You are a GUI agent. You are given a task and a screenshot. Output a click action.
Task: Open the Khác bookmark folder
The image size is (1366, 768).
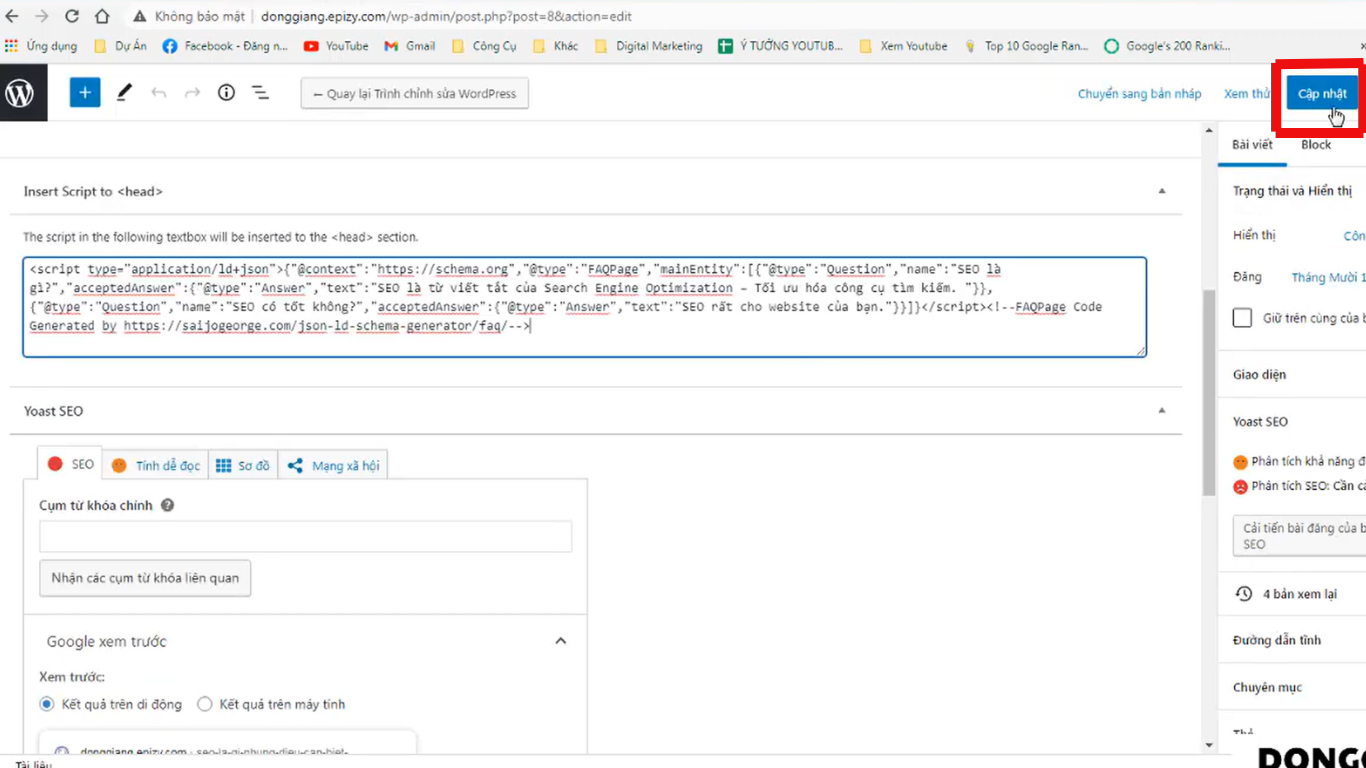(x=555, y=46)
